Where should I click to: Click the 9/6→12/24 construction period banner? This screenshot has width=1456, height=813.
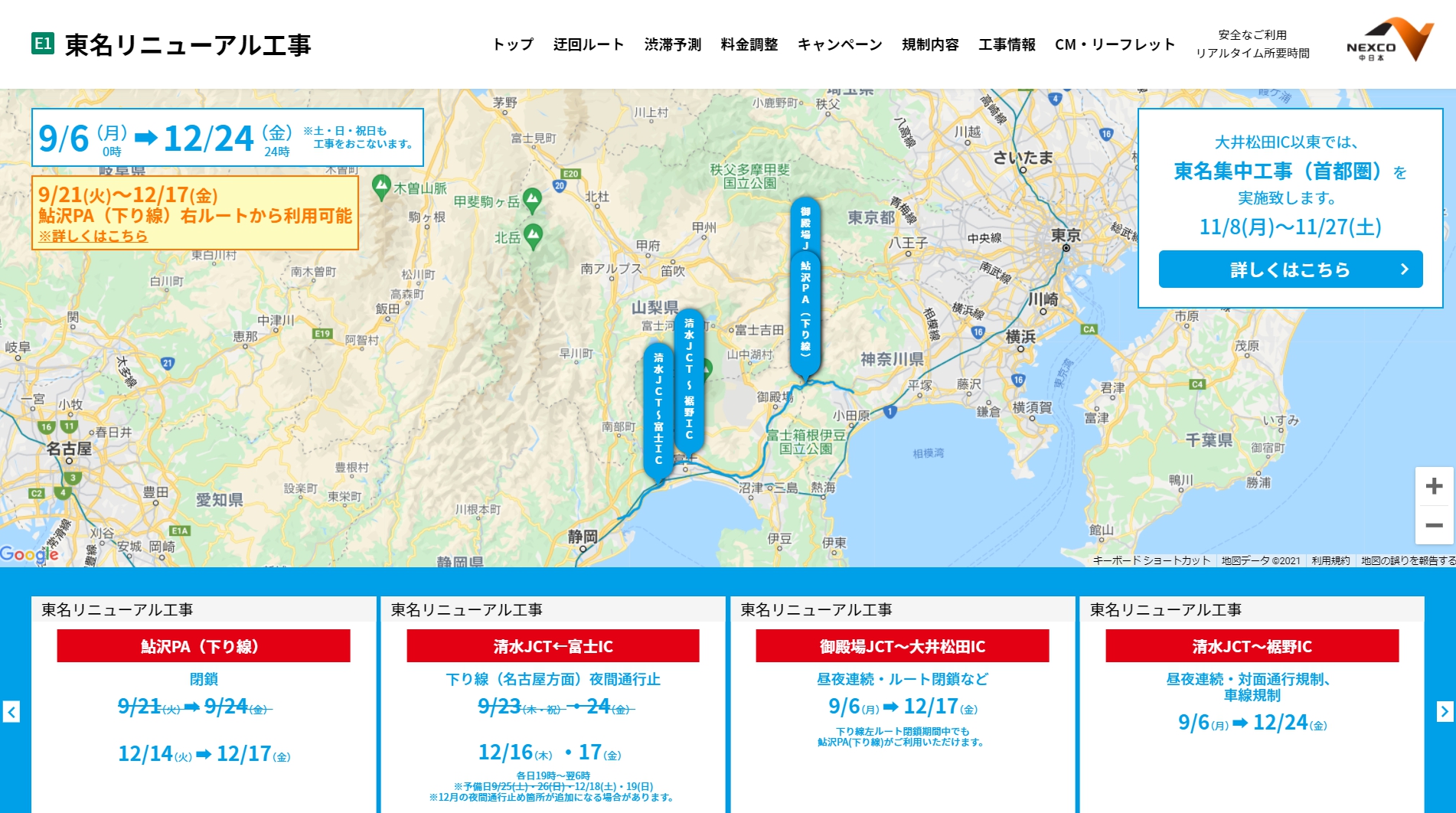click(x=227, y=138)
